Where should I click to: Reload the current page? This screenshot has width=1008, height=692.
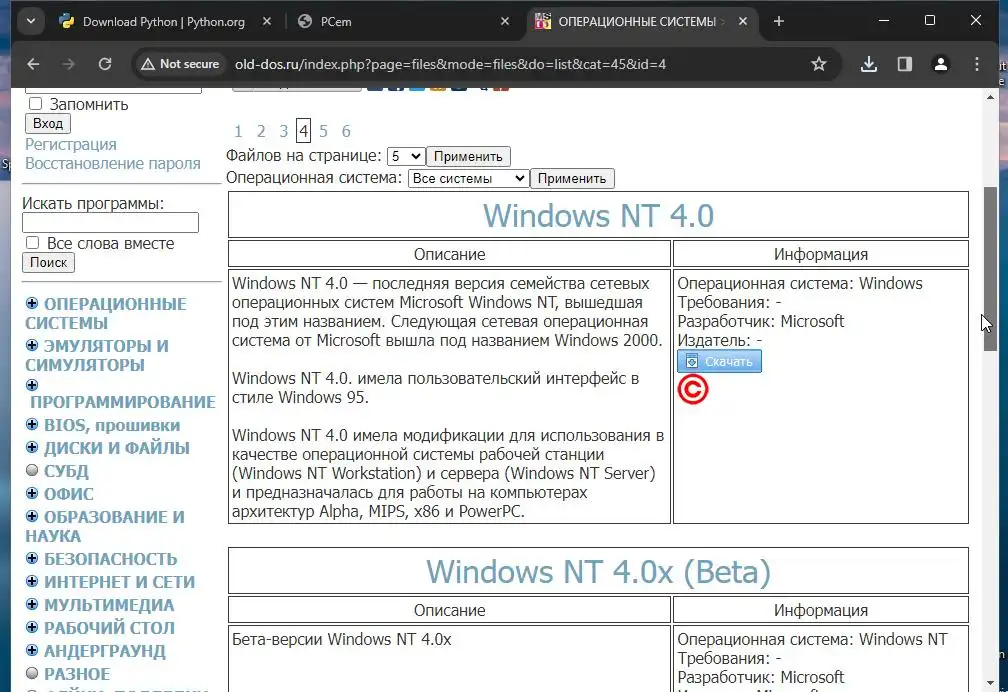point(105,64)
